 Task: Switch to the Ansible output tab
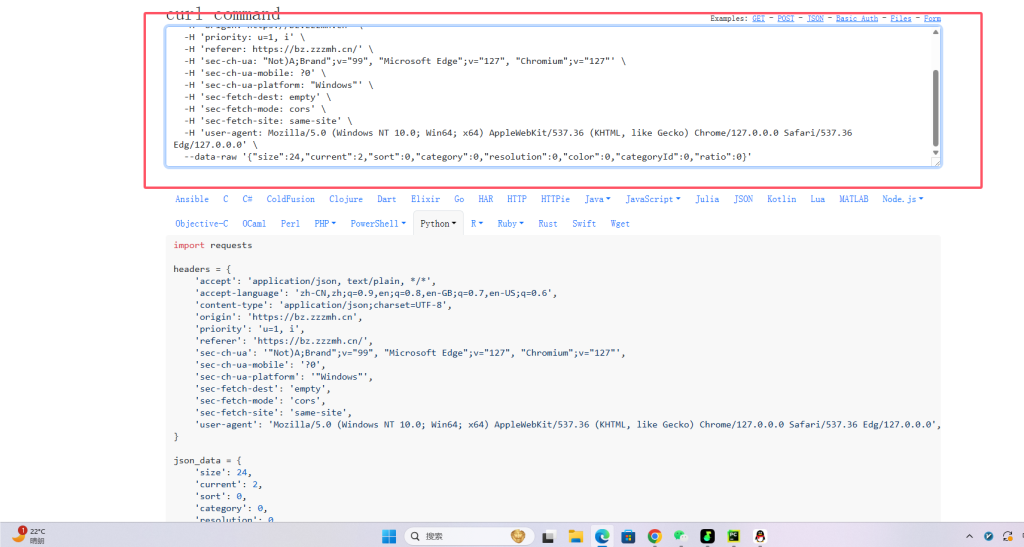pos(192,199)
